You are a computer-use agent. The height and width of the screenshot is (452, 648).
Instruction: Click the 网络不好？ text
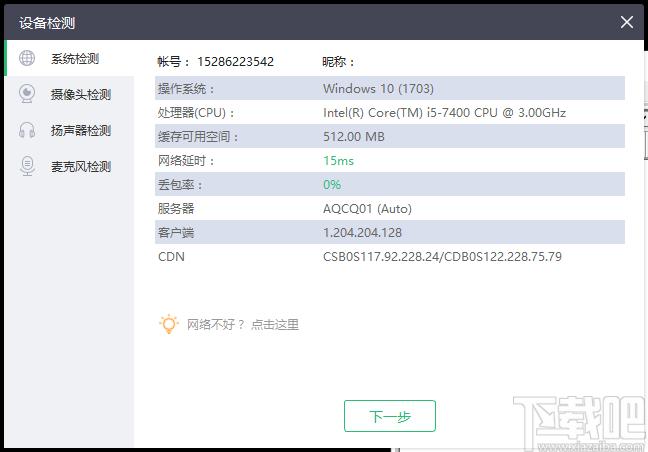click(216, 325)
